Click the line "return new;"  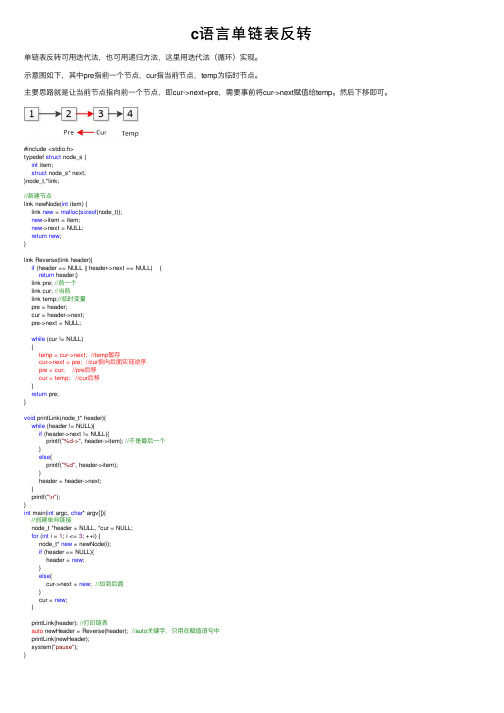(x=46, y=236)
